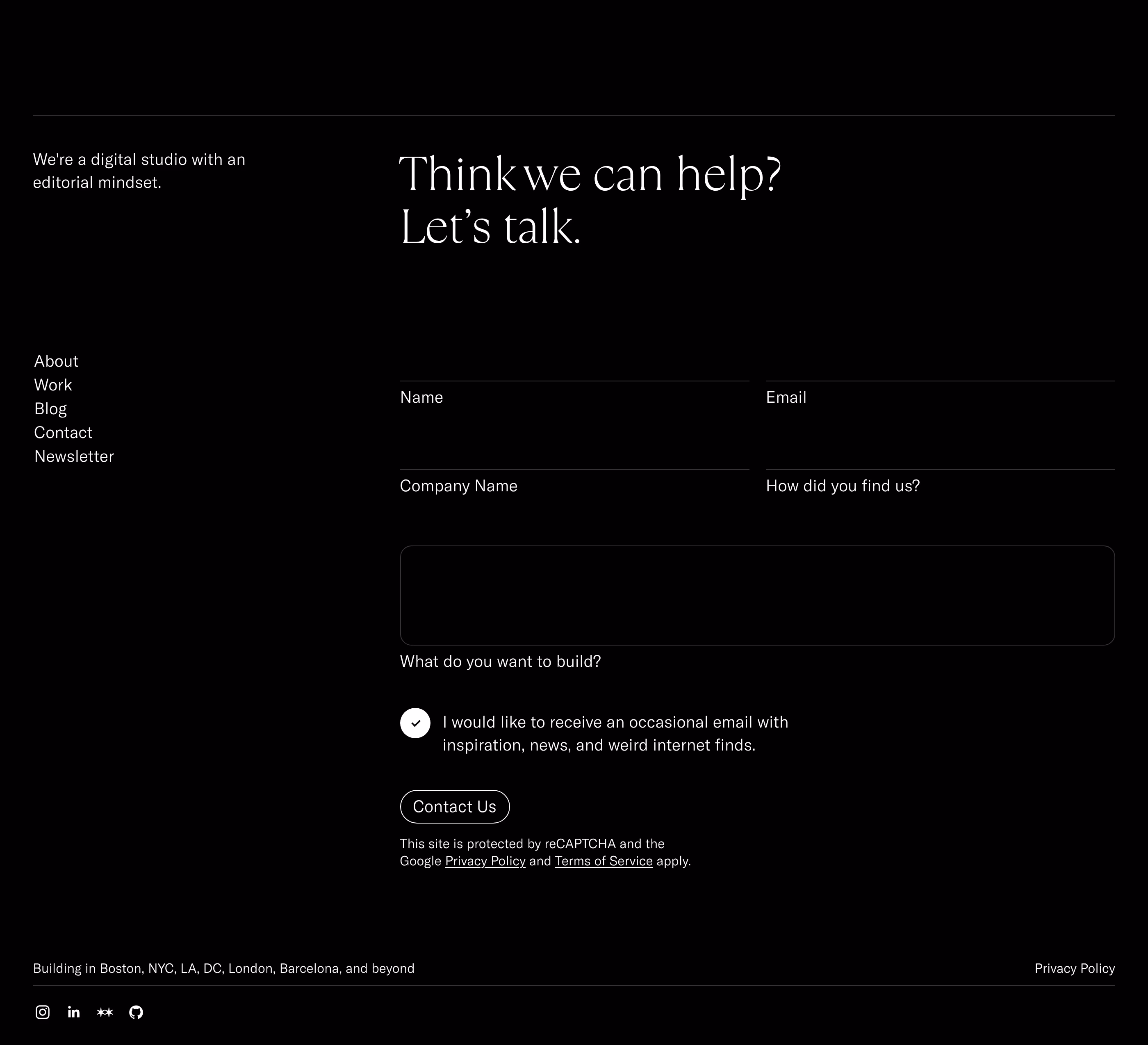The image size is (1148, 1045).
Task: Open the double-asterisk social icon
Action: pyautogui.click(x=105, y=1012)
